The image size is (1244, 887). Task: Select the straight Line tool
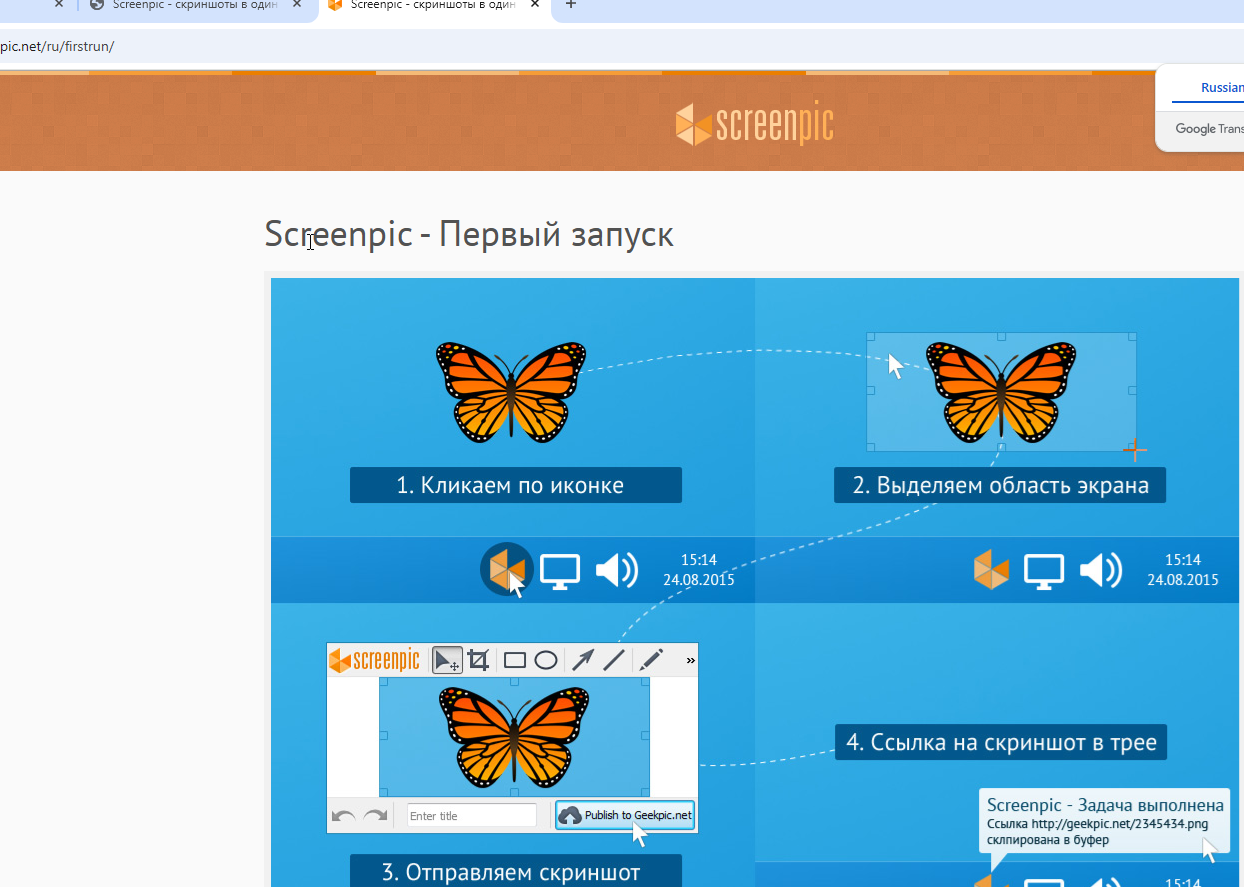point(614,660)
